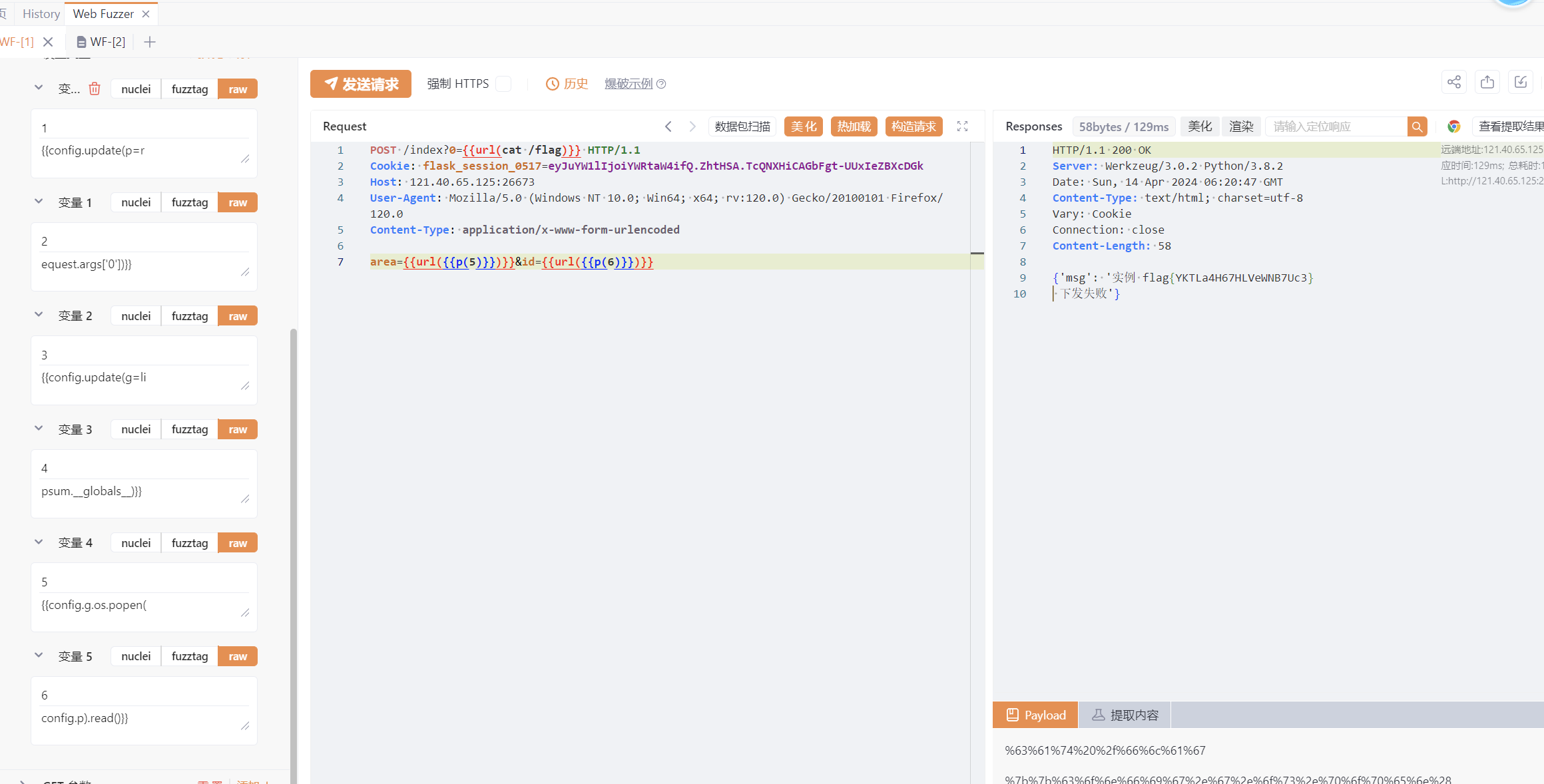Click the request body line 7
Screen dimensions: 1544x784
[669, 262]
